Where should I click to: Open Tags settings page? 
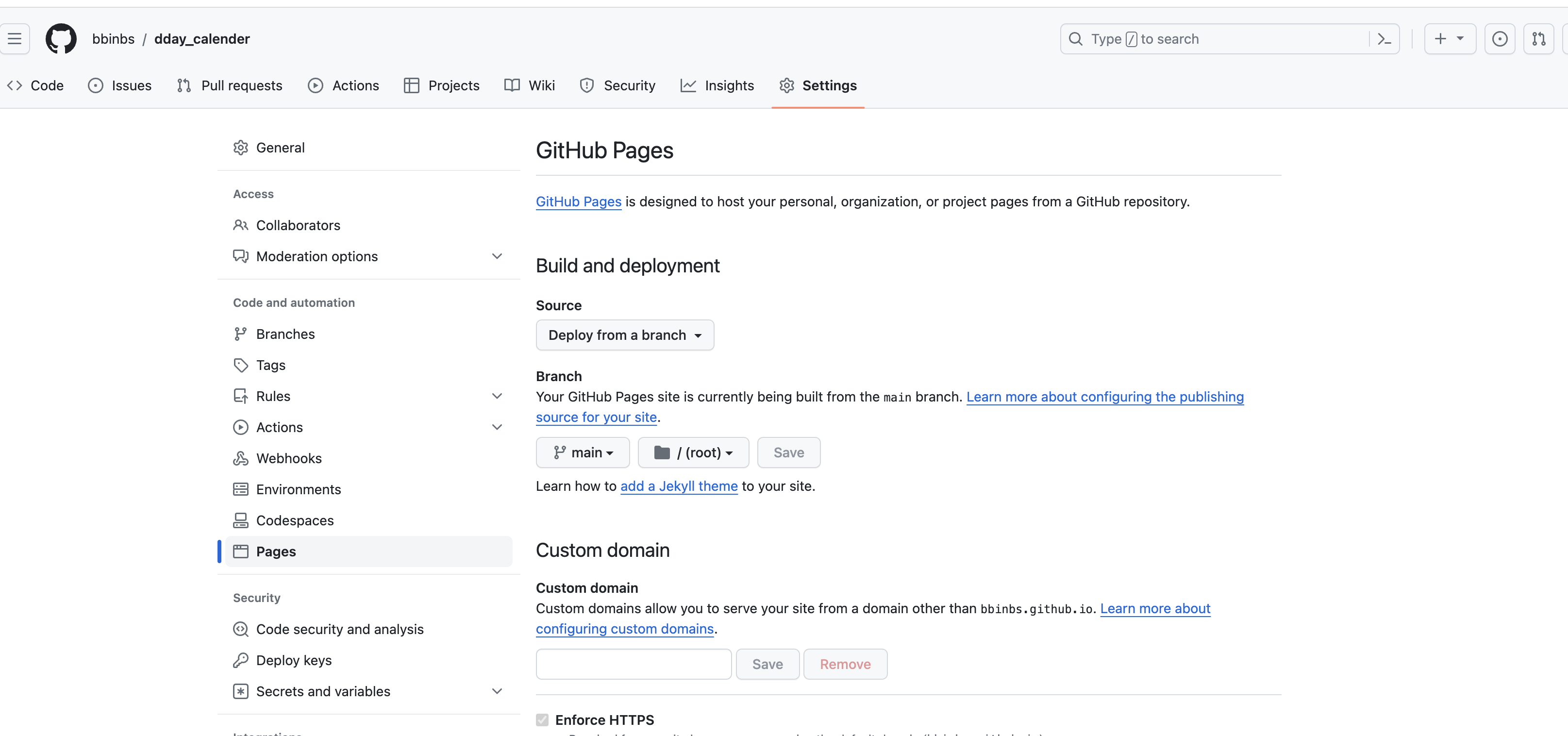[x=368, y=365]
